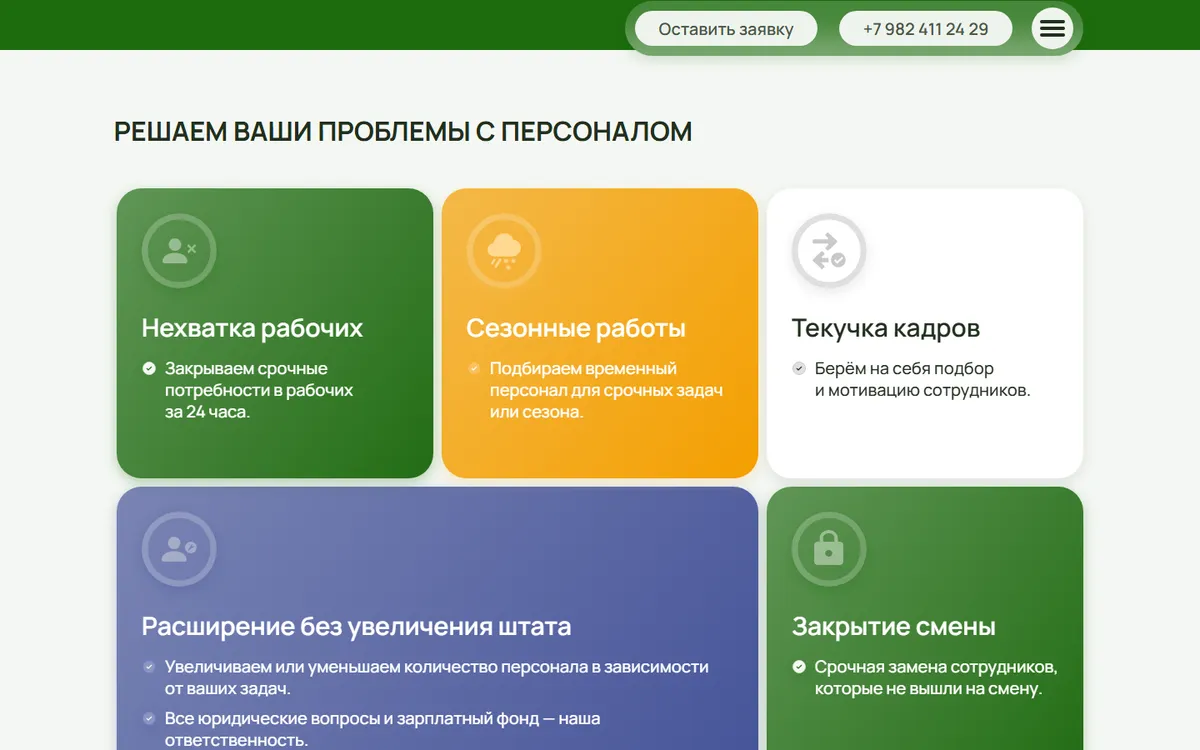Click checkmark bullet next to Закрываем срочные потребности
The height and width of the screenshot is (750, 1200).
[149, 368]
